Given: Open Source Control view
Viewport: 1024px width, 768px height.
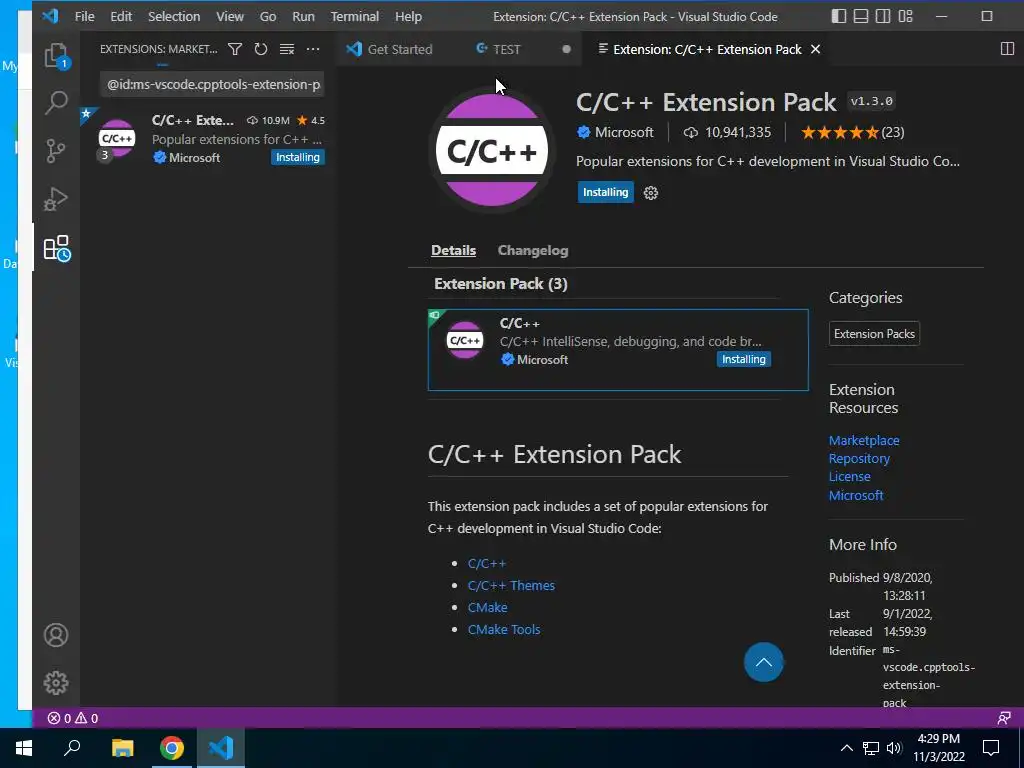Looking at the screenshot, I should [56, 151].
